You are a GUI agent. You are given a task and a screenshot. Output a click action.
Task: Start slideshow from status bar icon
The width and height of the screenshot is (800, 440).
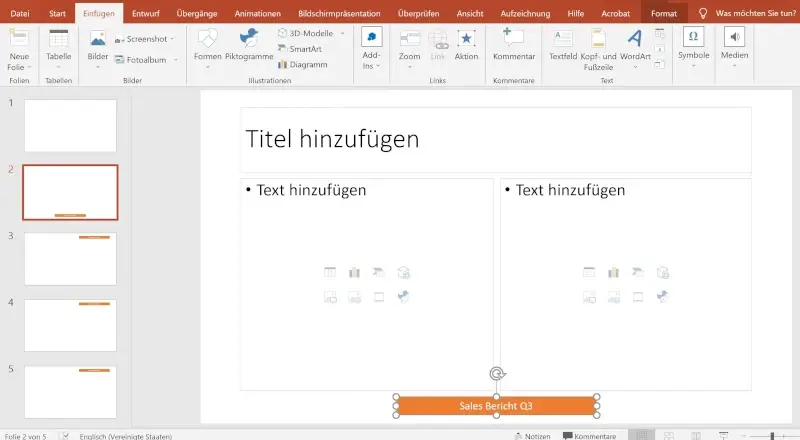click(723, 436)
